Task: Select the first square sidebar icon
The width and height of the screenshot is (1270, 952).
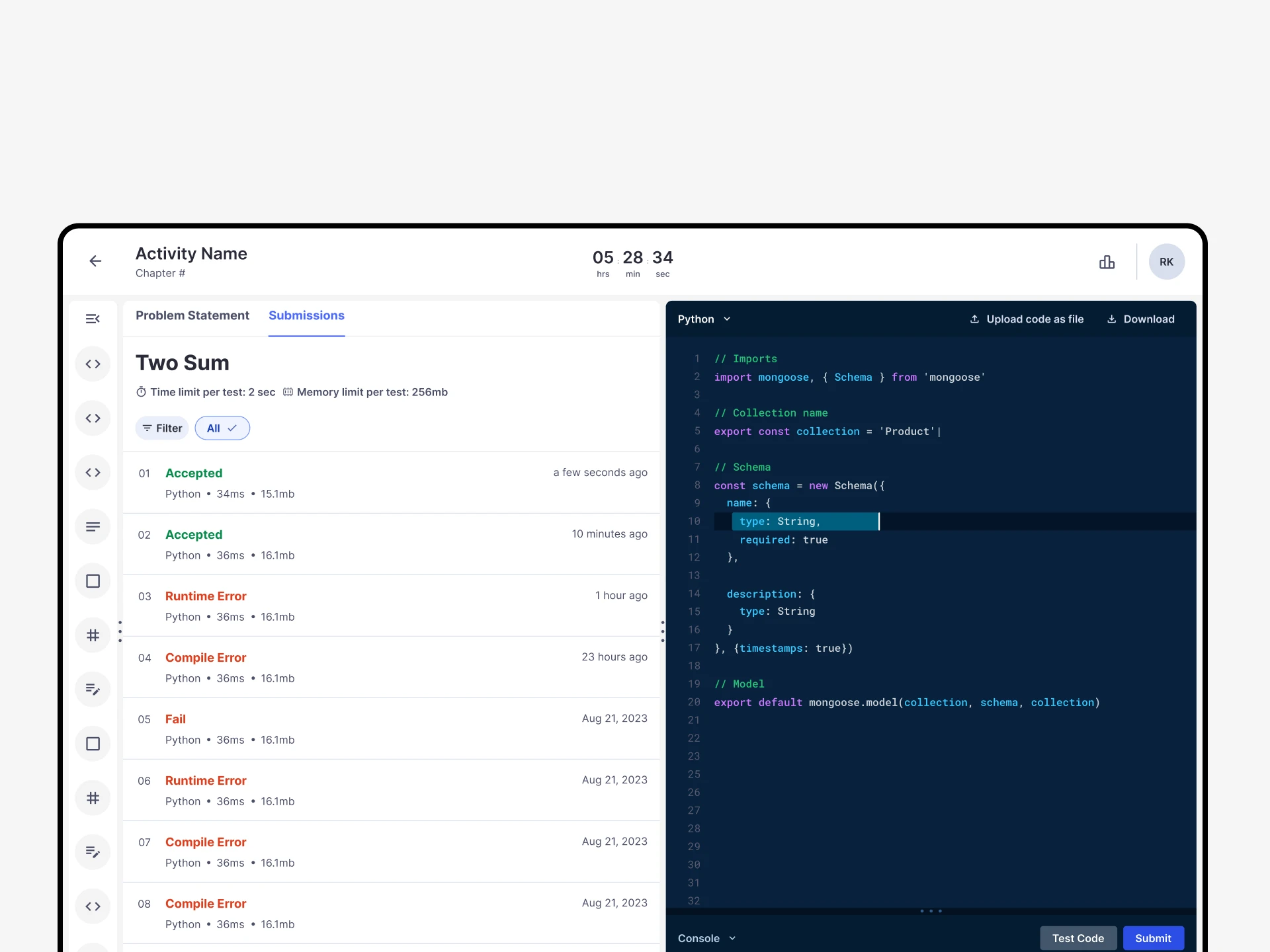Action: pyautogui.click(x=93, y=581)
